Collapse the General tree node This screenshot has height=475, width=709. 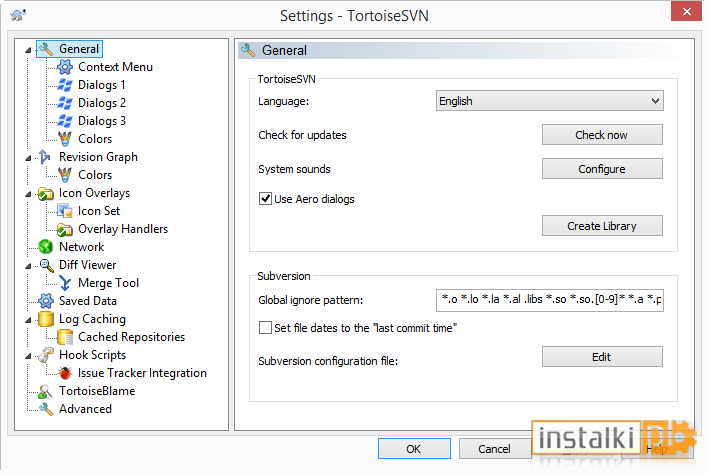click(28, 50)
